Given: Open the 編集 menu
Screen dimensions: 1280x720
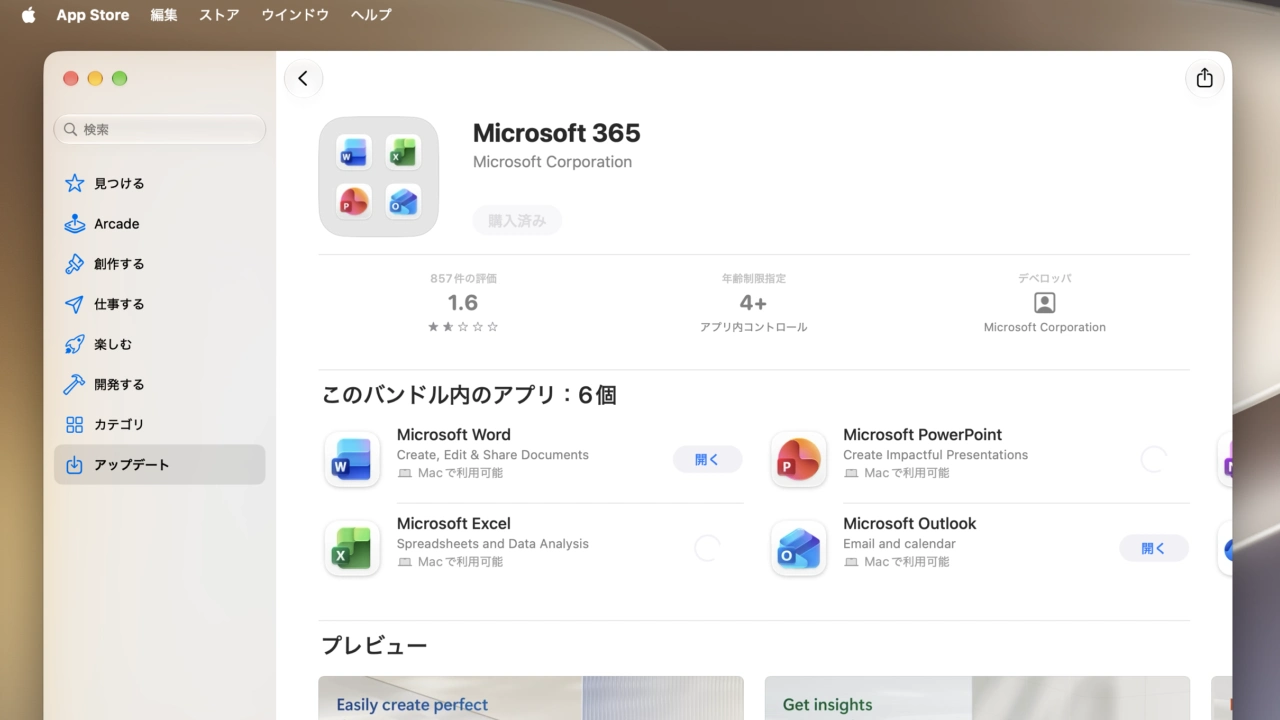Looking at the screenshot, I should click(164, 15).
